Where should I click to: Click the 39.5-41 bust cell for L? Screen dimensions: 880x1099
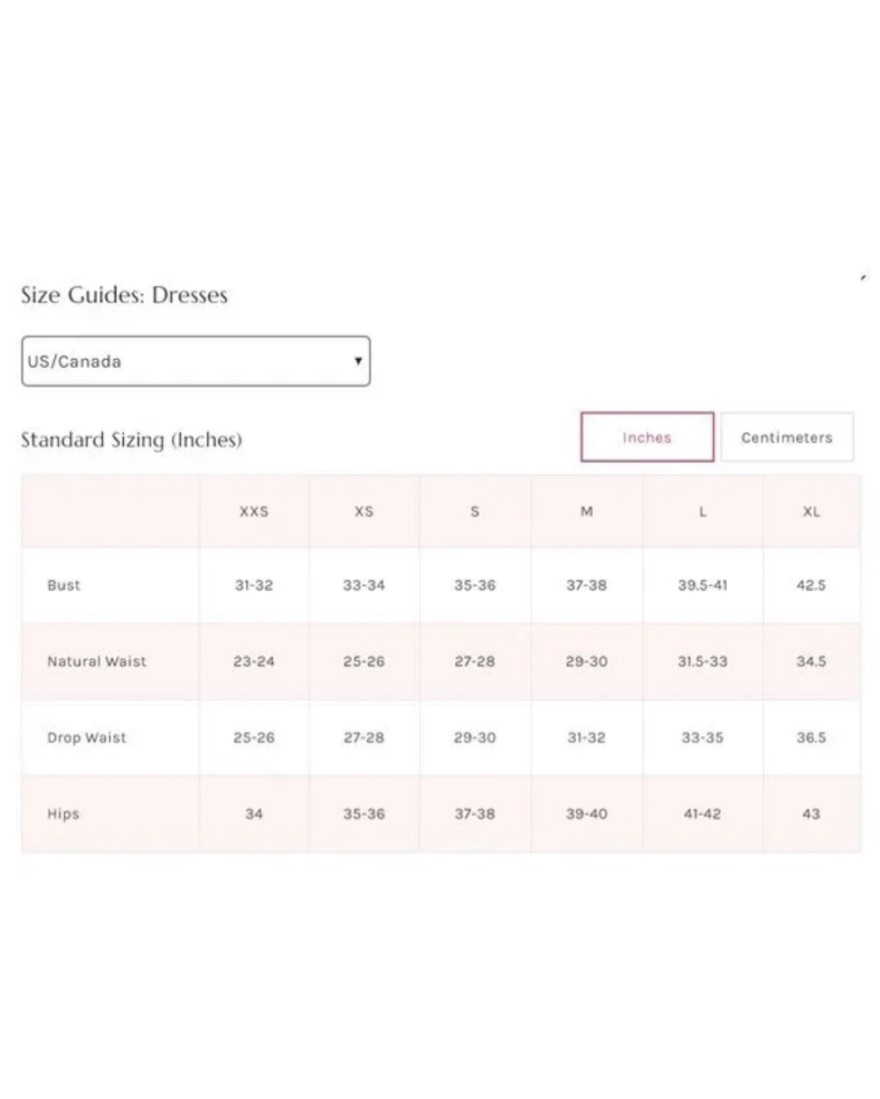click(703, 585)
